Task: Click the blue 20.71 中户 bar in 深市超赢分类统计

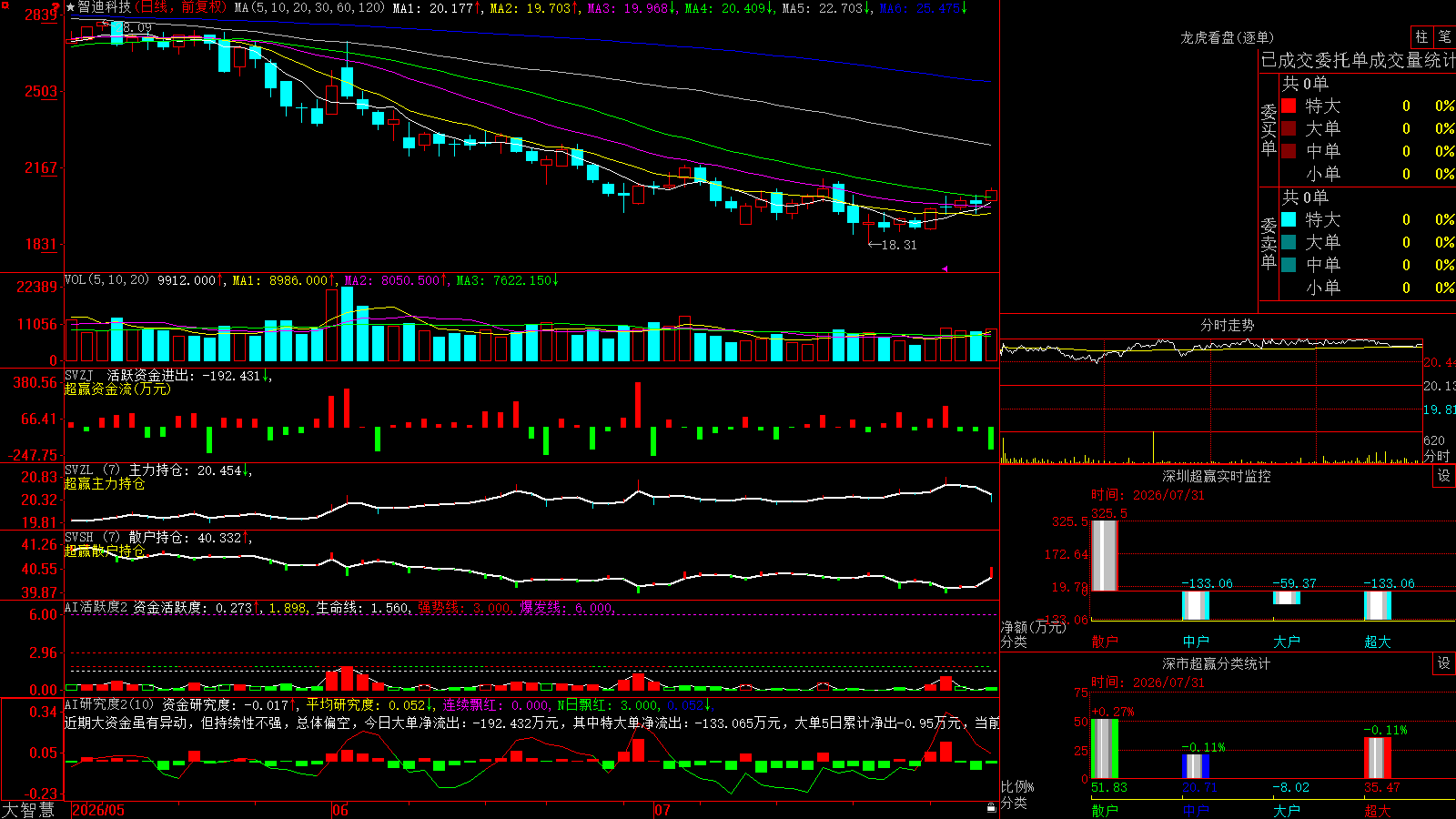Action: [1196, 766]
